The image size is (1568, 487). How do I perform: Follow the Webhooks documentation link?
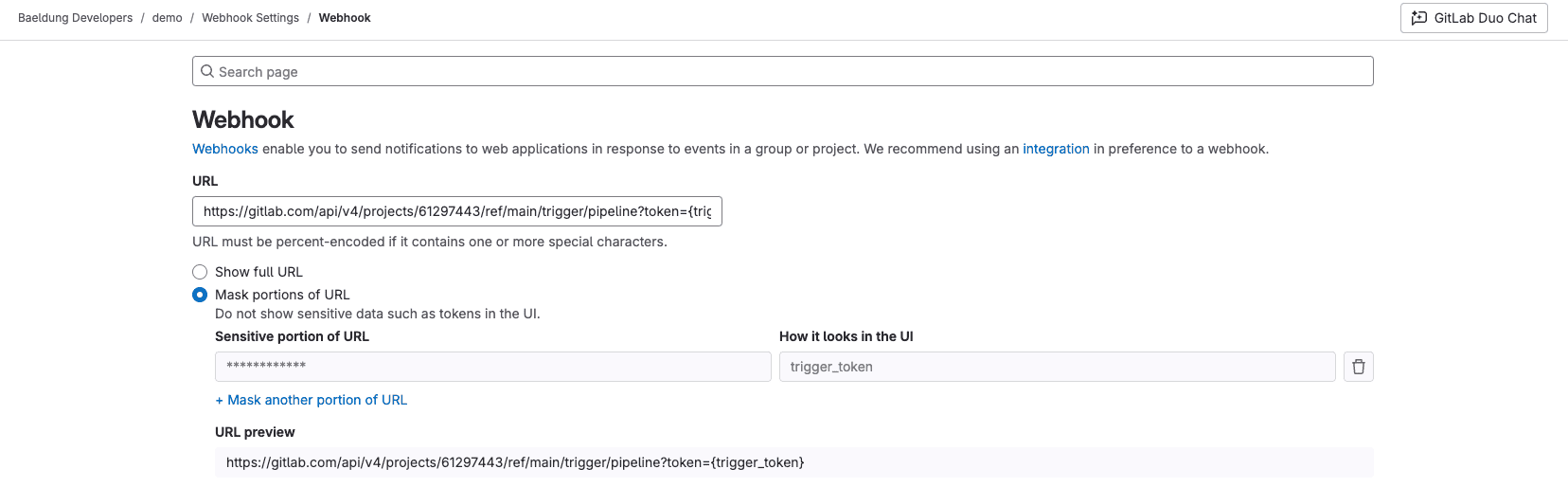pyautogui.click(x=225, y=149)
